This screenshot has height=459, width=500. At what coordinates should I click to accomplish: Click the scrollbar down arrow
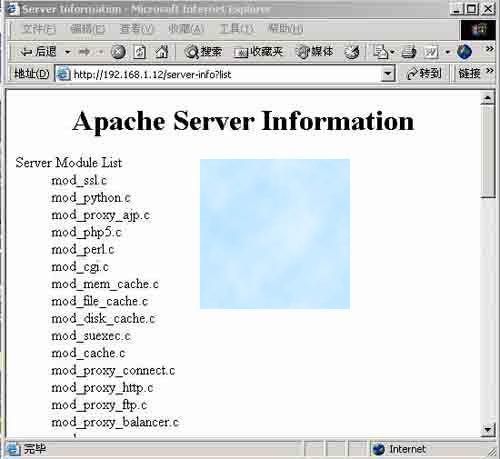(x=488, y=429)
